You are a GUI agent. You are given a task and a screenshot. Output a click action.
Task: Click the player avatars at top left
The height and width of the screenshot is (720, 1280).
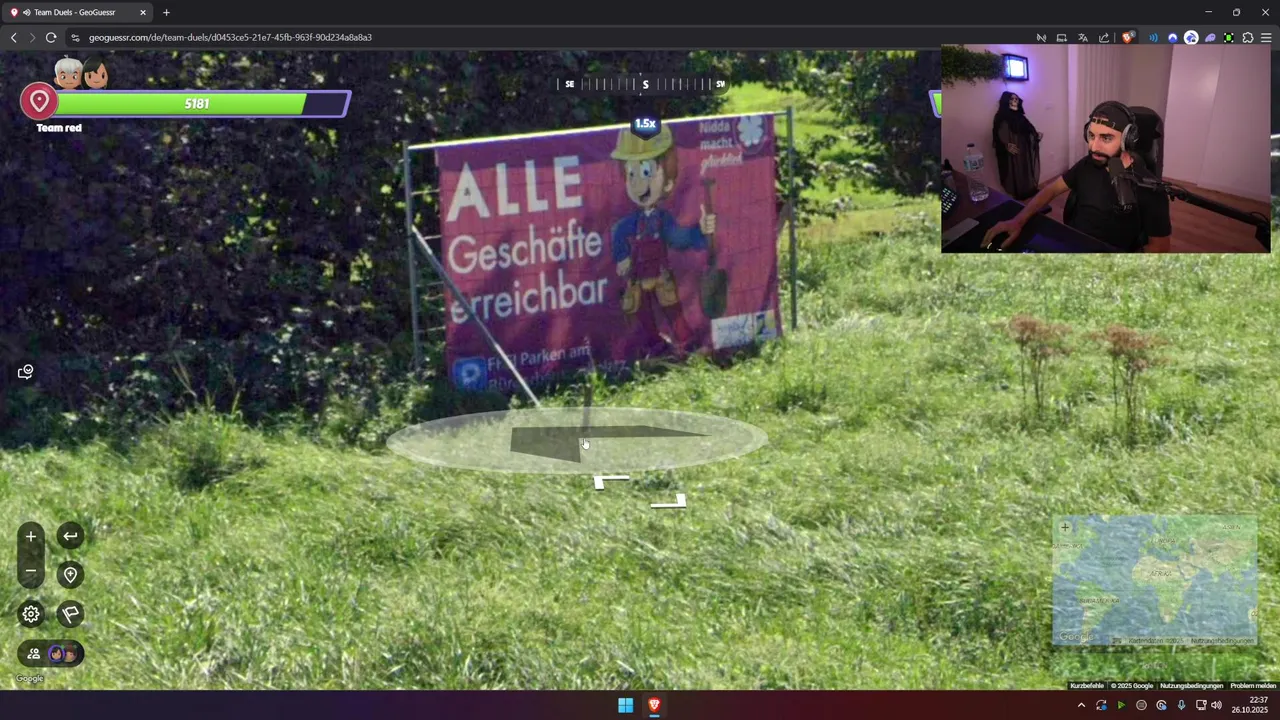pos(81,73)
